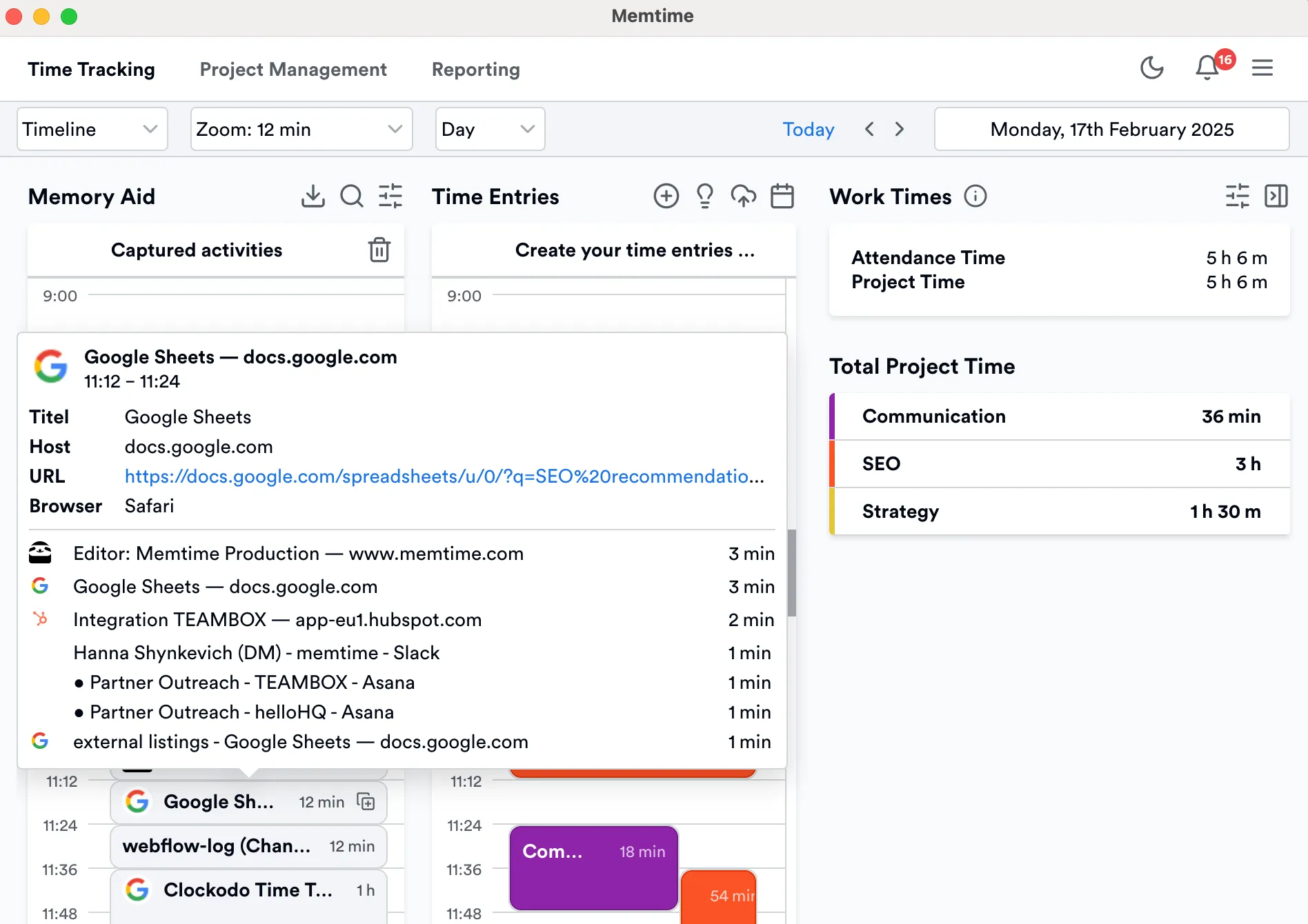Switch to Project Management
The height and width of the screenshot is (924, 1308).
(x=293, y=69)
